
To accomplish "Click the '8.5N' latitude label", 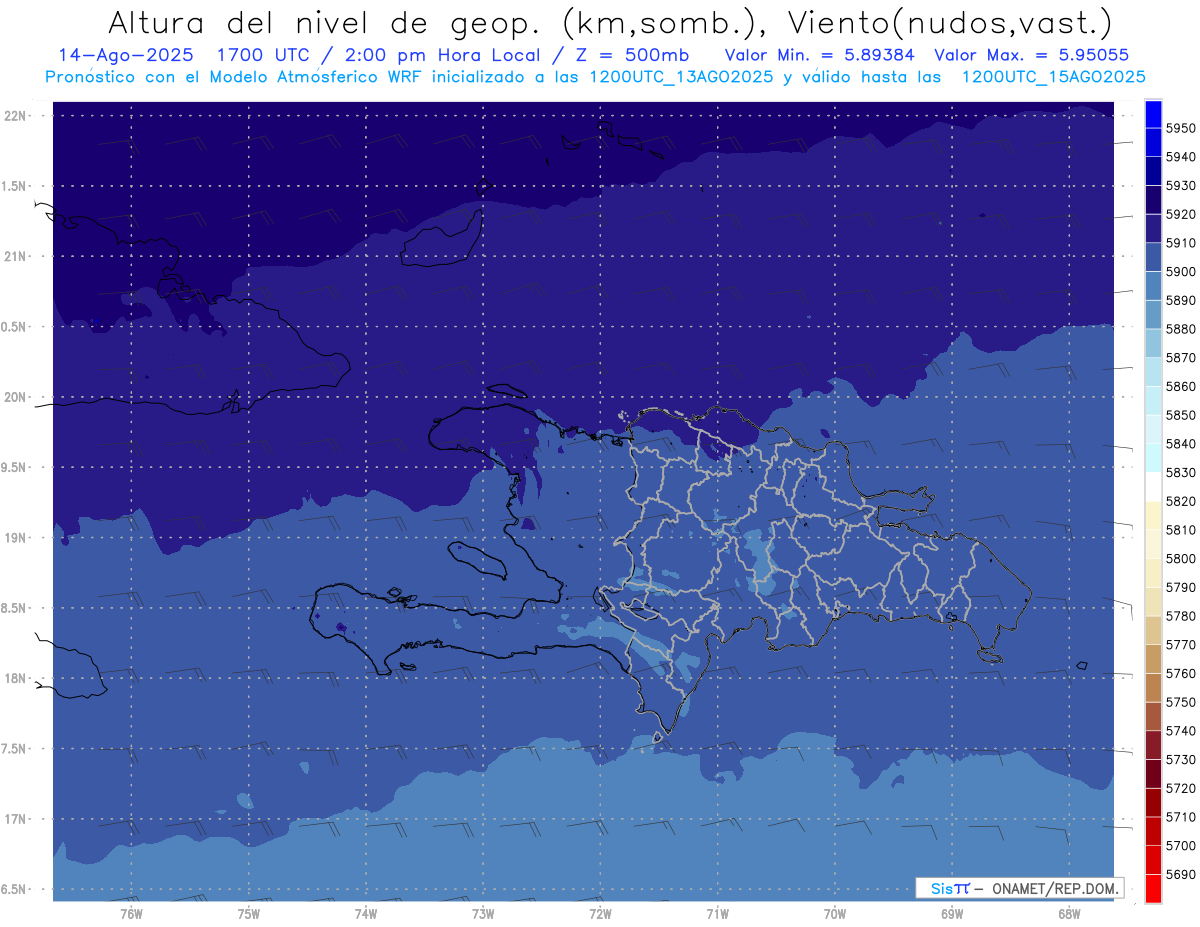I will [x=15, y=608].
